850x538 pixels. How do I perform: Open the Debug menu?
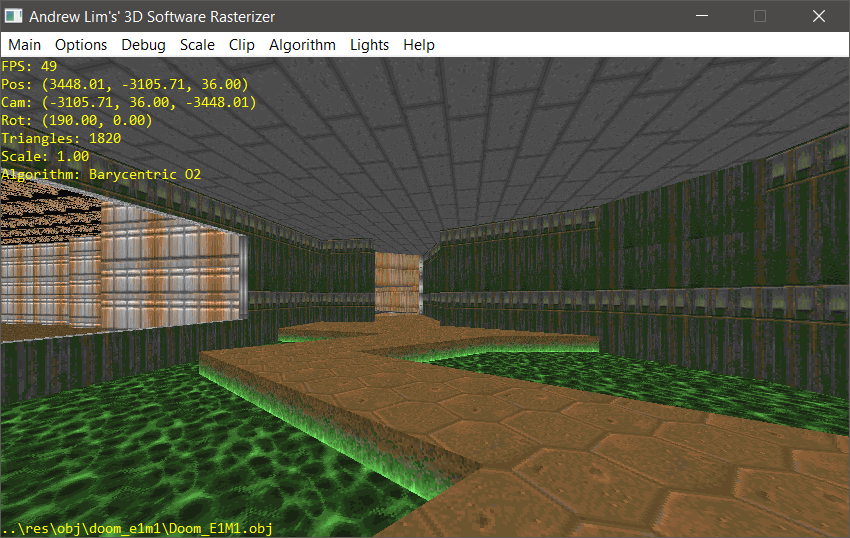[143, 45]
